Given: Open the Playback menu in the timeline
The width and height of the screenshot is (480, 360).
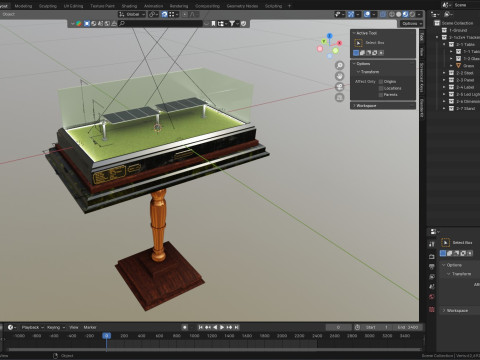Looking at the screenshot, I should click(x=32, y=327).
